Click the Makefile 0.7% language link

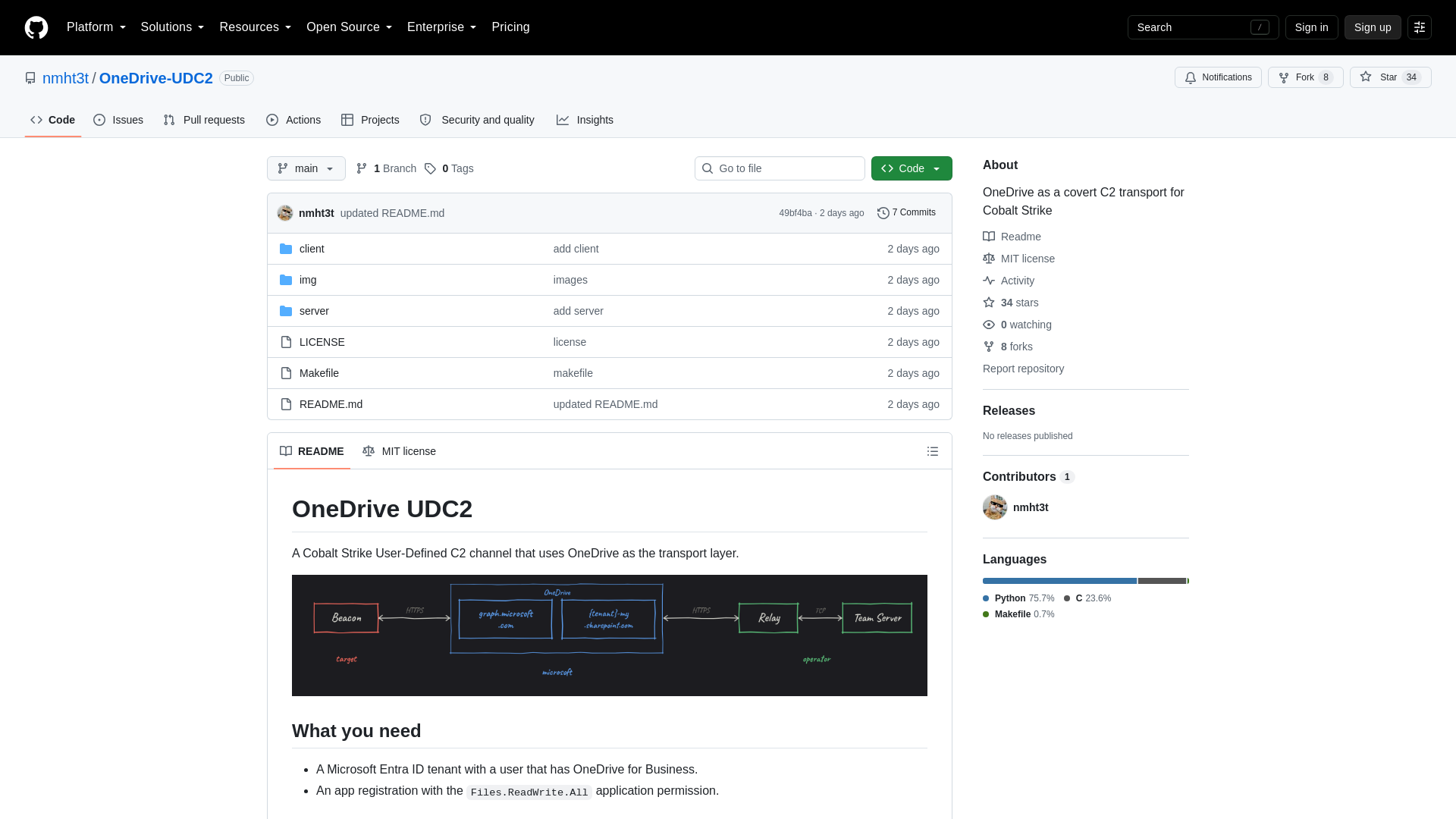point(1018,614)
